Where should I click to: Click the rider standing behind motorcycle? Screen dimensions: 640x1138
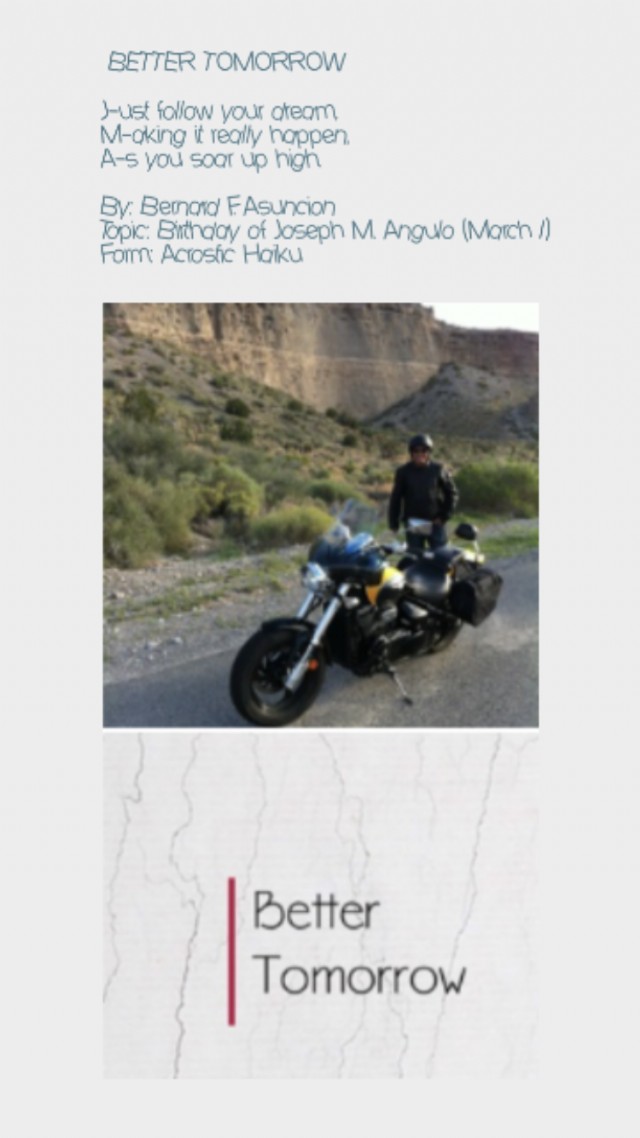coord(422,494)
